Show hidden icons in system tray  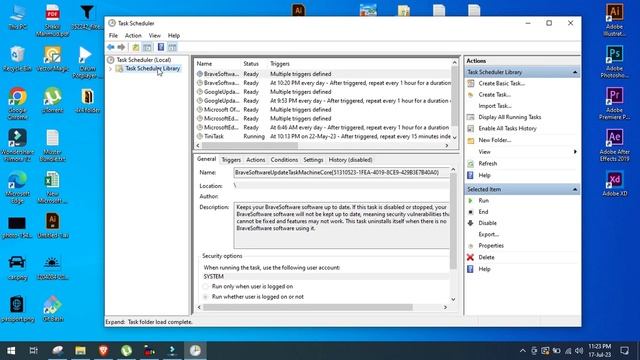(522, 351)
